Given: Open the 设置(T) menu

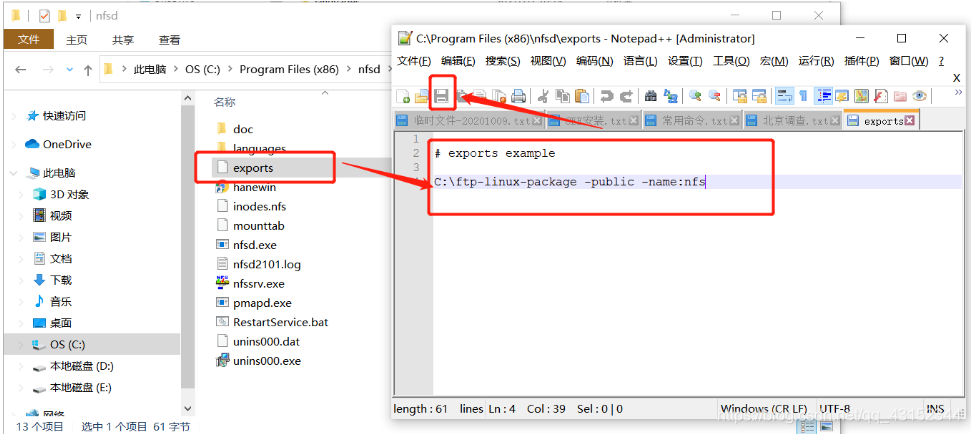Looking at the screenshot, I should (685, 61).
